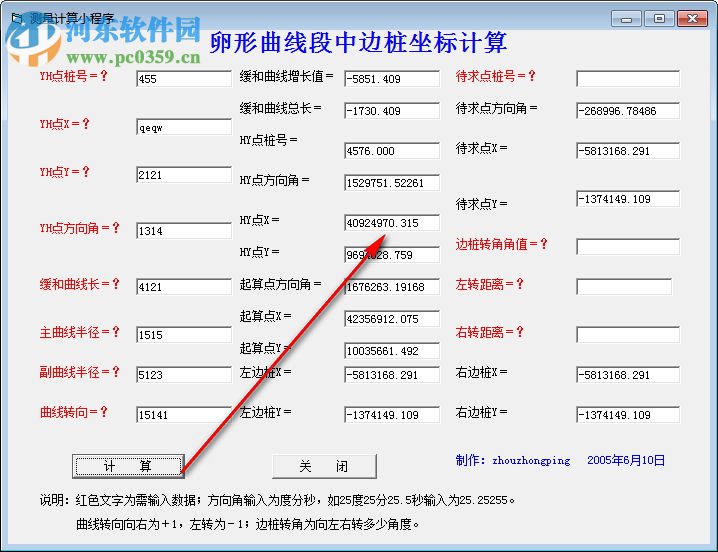Image resolution: width=718 pixels, height=552 pixels.
Task: Select the 缓和曲线总长 result field
Action: click(392, 110)
